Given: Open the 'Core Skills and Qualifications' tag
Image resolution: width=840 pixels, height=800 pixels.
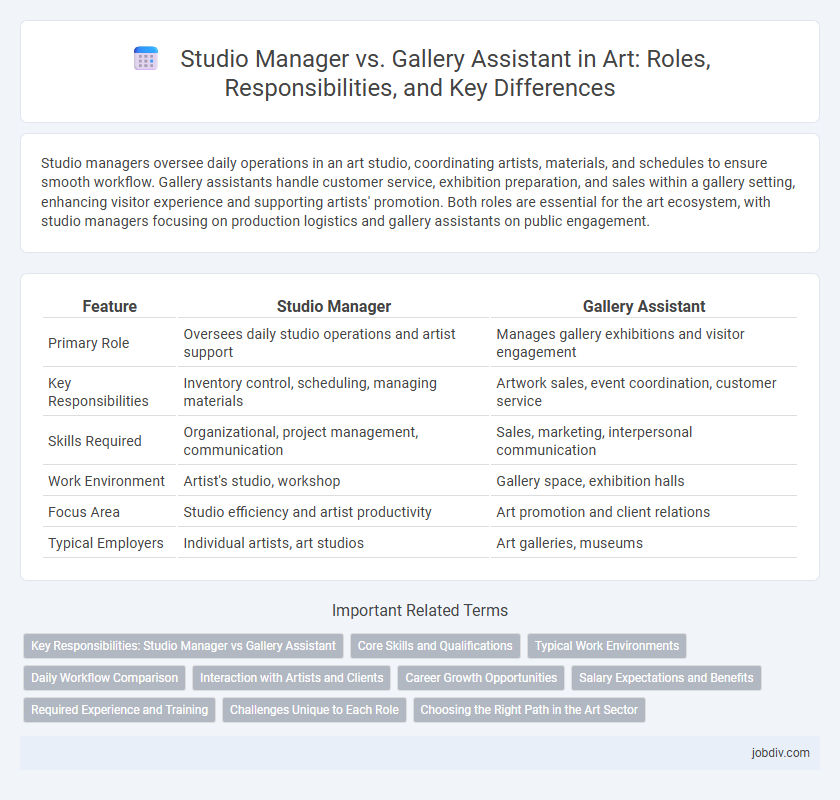Looking at the screenshot, I should [435, 646].
